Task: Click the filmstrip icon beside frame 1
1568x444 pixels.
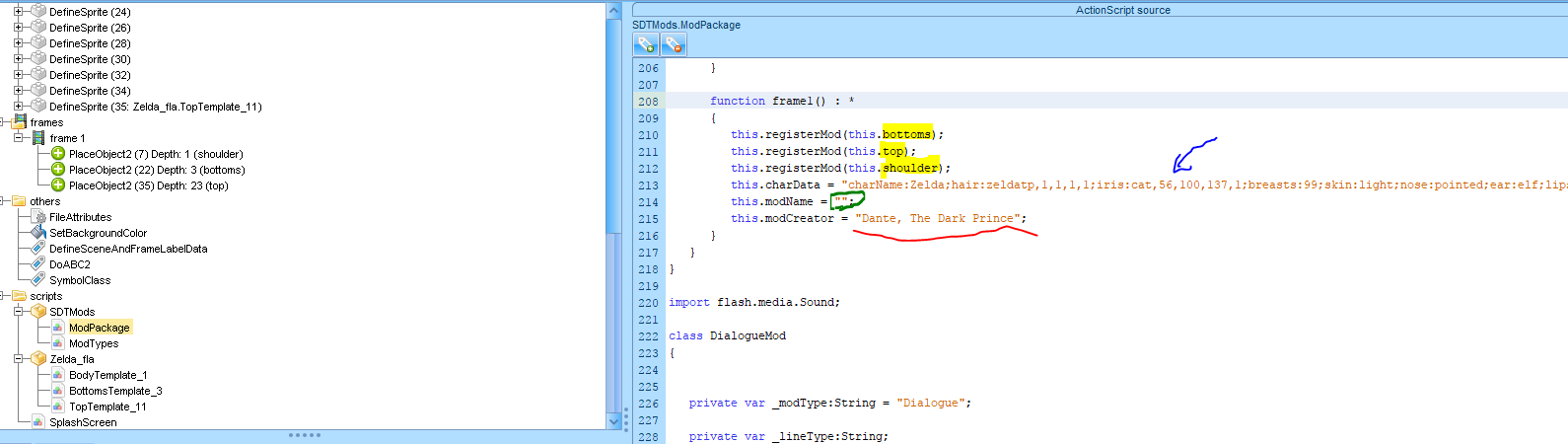Action: point(38,138)
